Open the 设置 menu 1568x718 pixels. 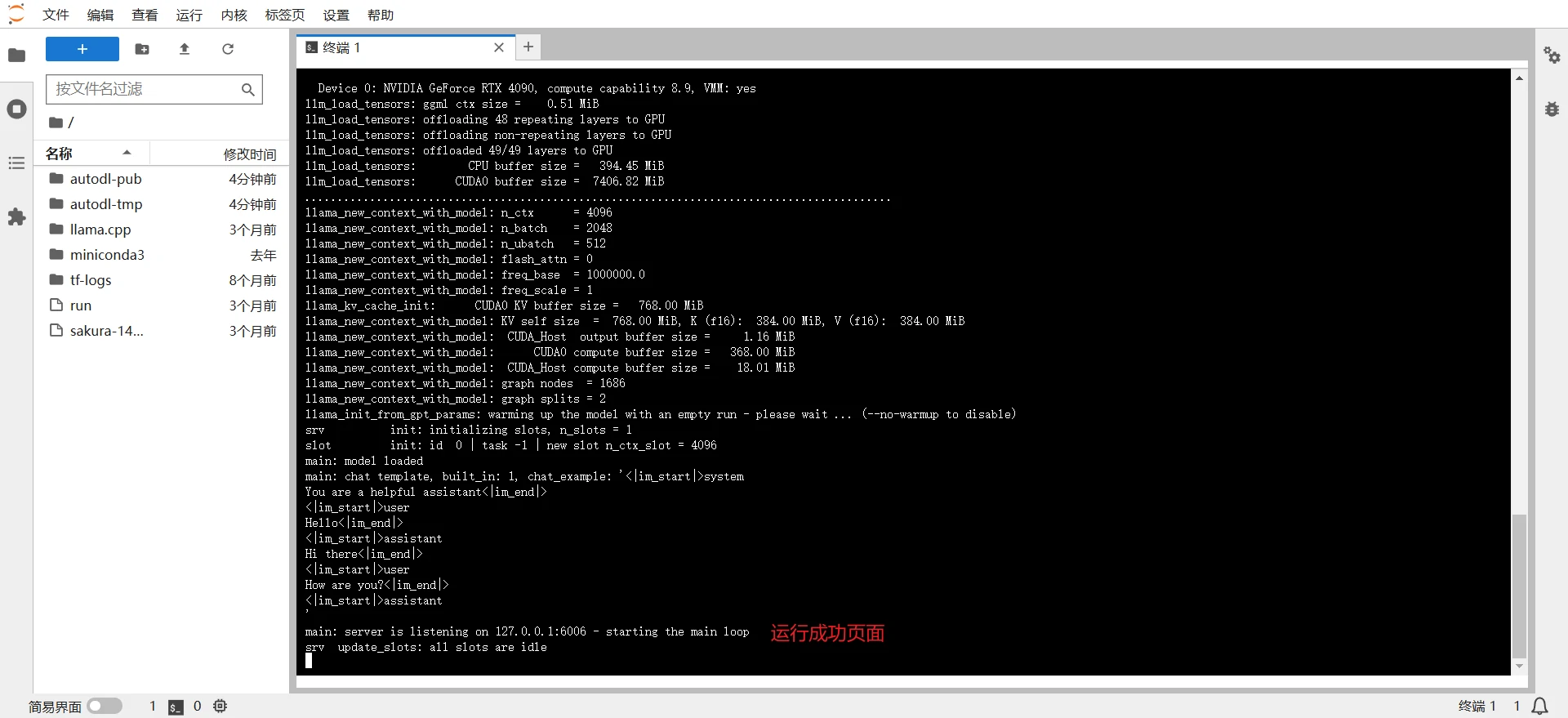pos(336,15)
